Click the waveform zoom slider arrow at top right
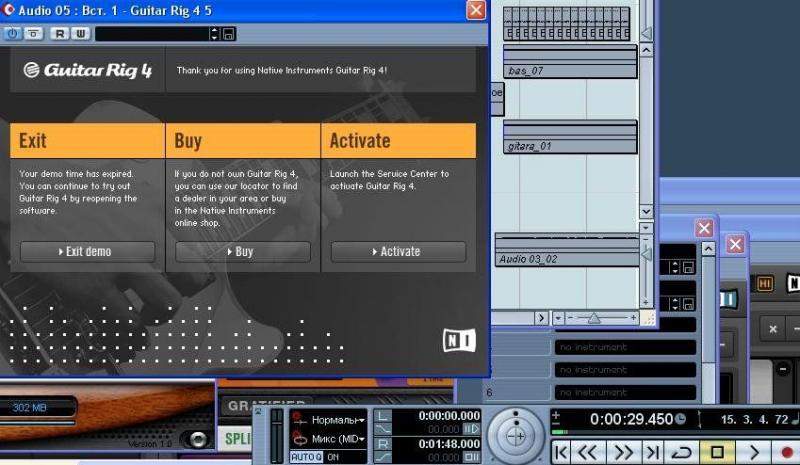800x465 pixels. [x=646, y=34]
